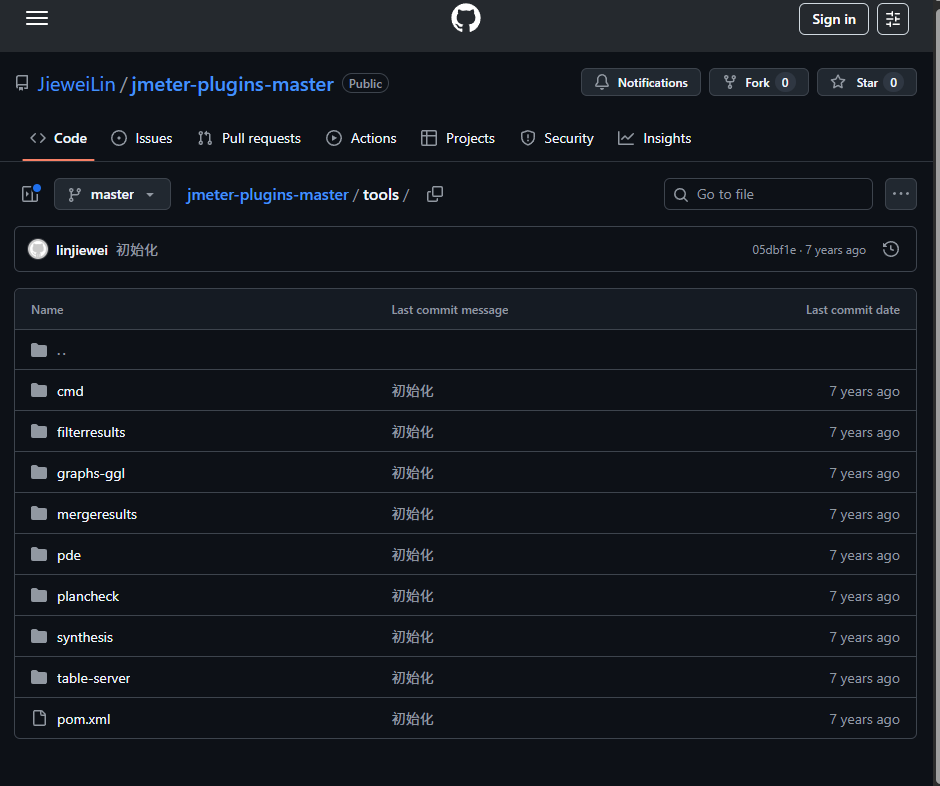This screenshot has height=786, width=940.
Task: Open the commit message in synthesis row
Action: point(412,637)
